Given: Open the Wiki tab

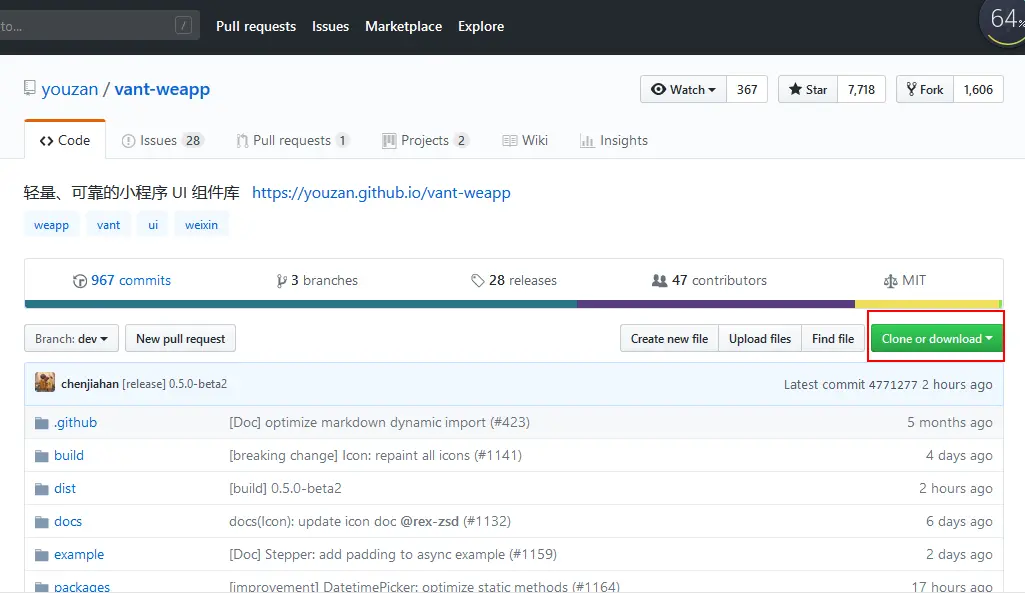Looking at the screenshot, I should 525,141.
